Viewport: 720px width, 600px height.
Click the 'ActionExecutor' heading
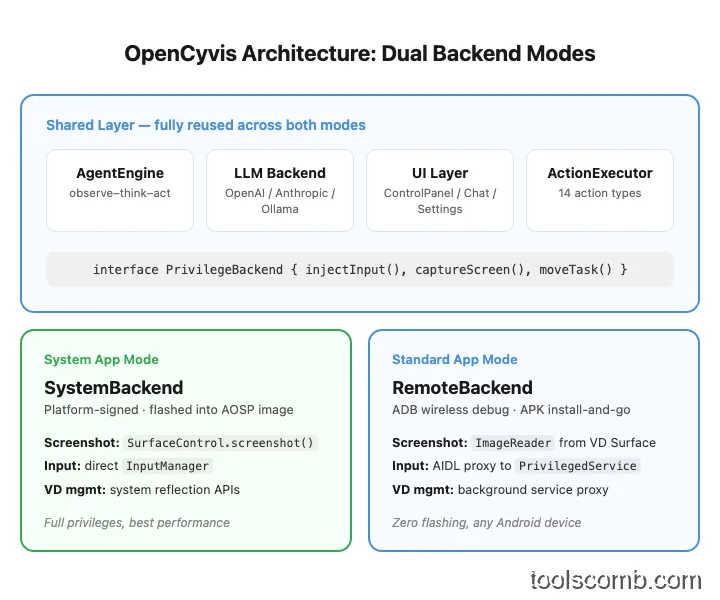[x=600, y=173]
